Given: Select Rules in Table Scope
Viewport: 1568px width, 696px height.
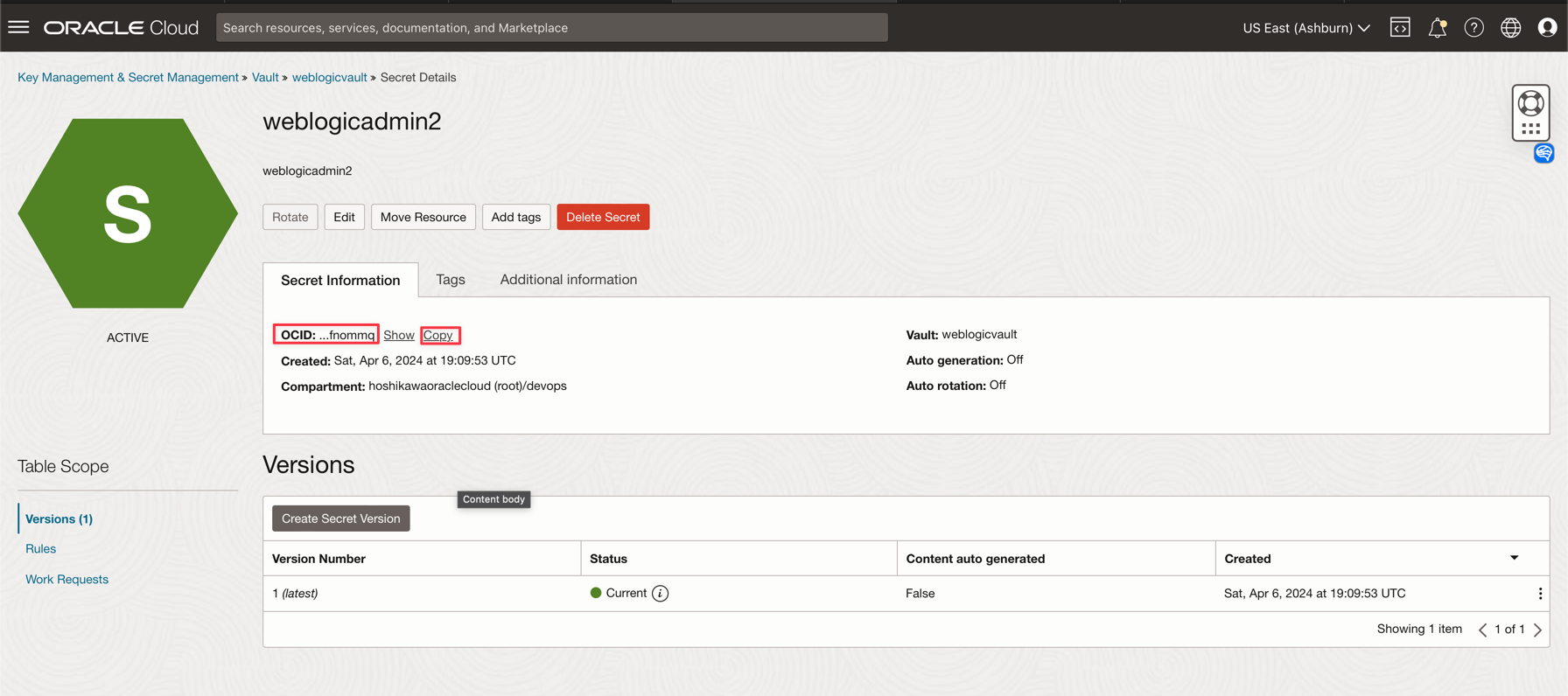Looking at the screenshot, I should [40, 549].
